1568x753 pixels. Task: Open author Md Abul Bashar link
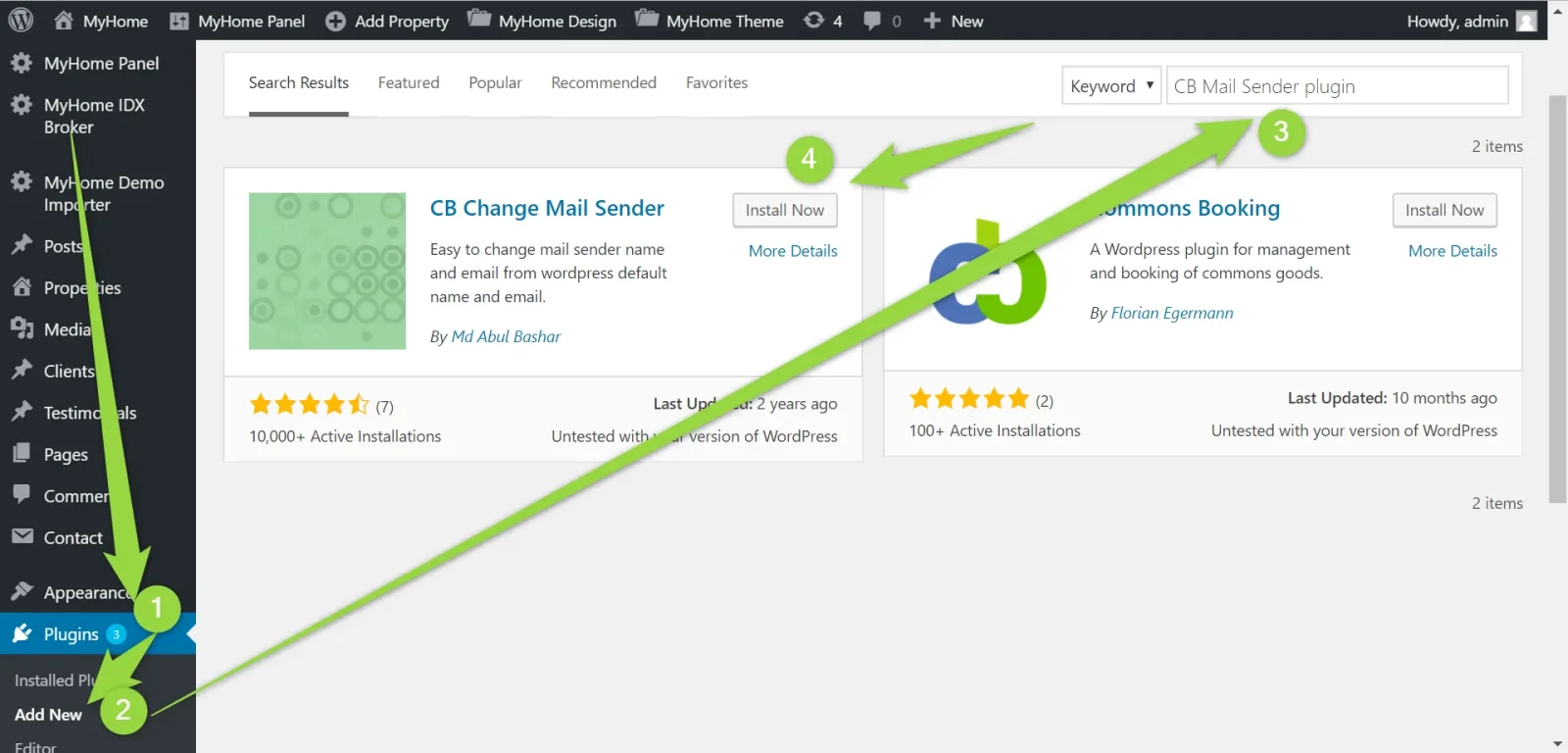point(506,336)
